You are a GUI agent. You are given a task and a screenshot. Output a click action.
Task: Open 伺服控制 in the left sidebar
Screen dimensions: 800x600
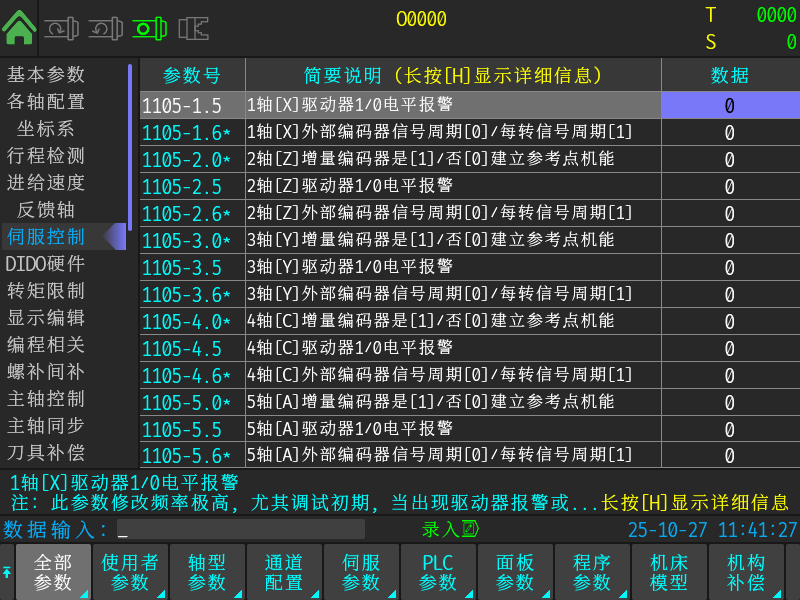(x=46, y=237)
